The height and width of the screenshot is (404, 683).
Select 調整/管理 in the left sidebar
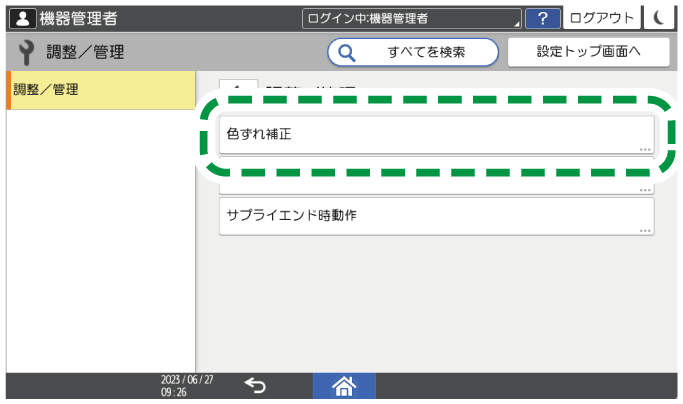[x=101, y=90]
